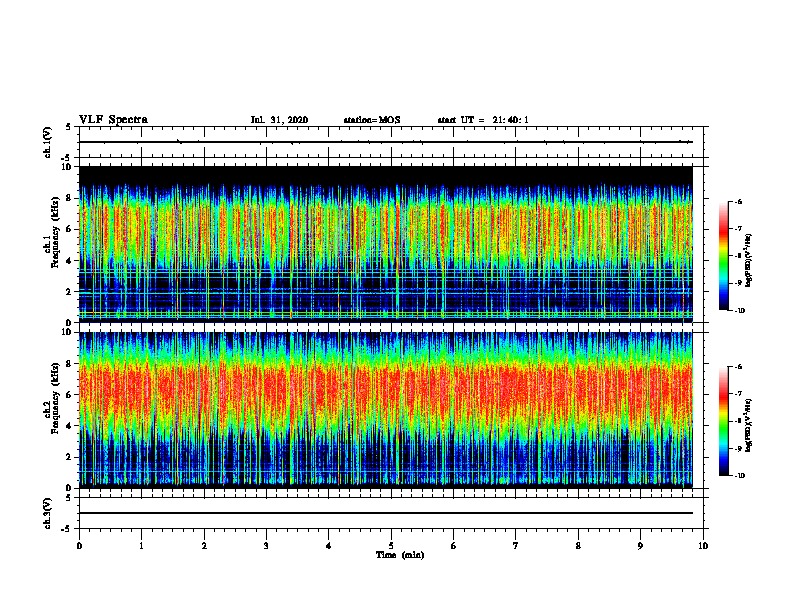
Task: Click the "10" frequency tick of the ch.2 spectrogram
Action: coord(67,332)
